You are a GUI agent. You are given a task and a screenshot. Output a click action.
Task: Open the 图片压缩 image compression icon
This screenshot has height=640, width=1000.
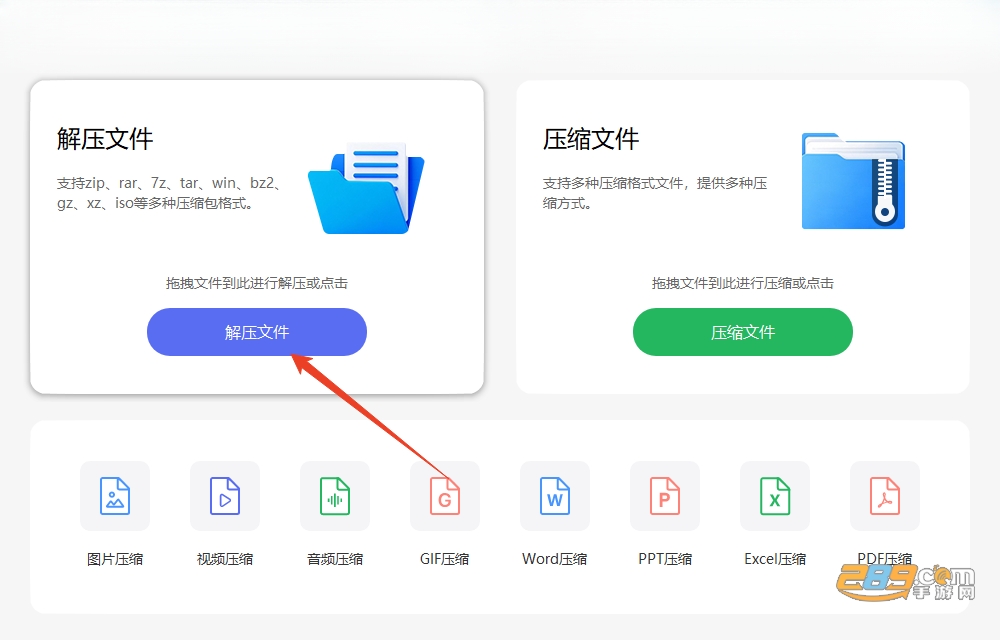[x=115, y=496]
